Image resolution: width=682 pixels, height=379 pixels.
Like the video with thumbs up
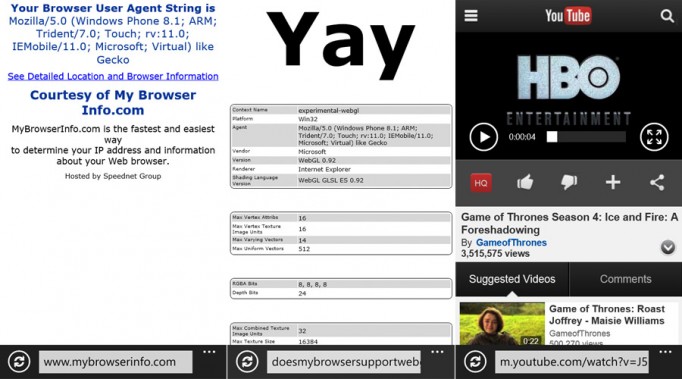point(525,182)
